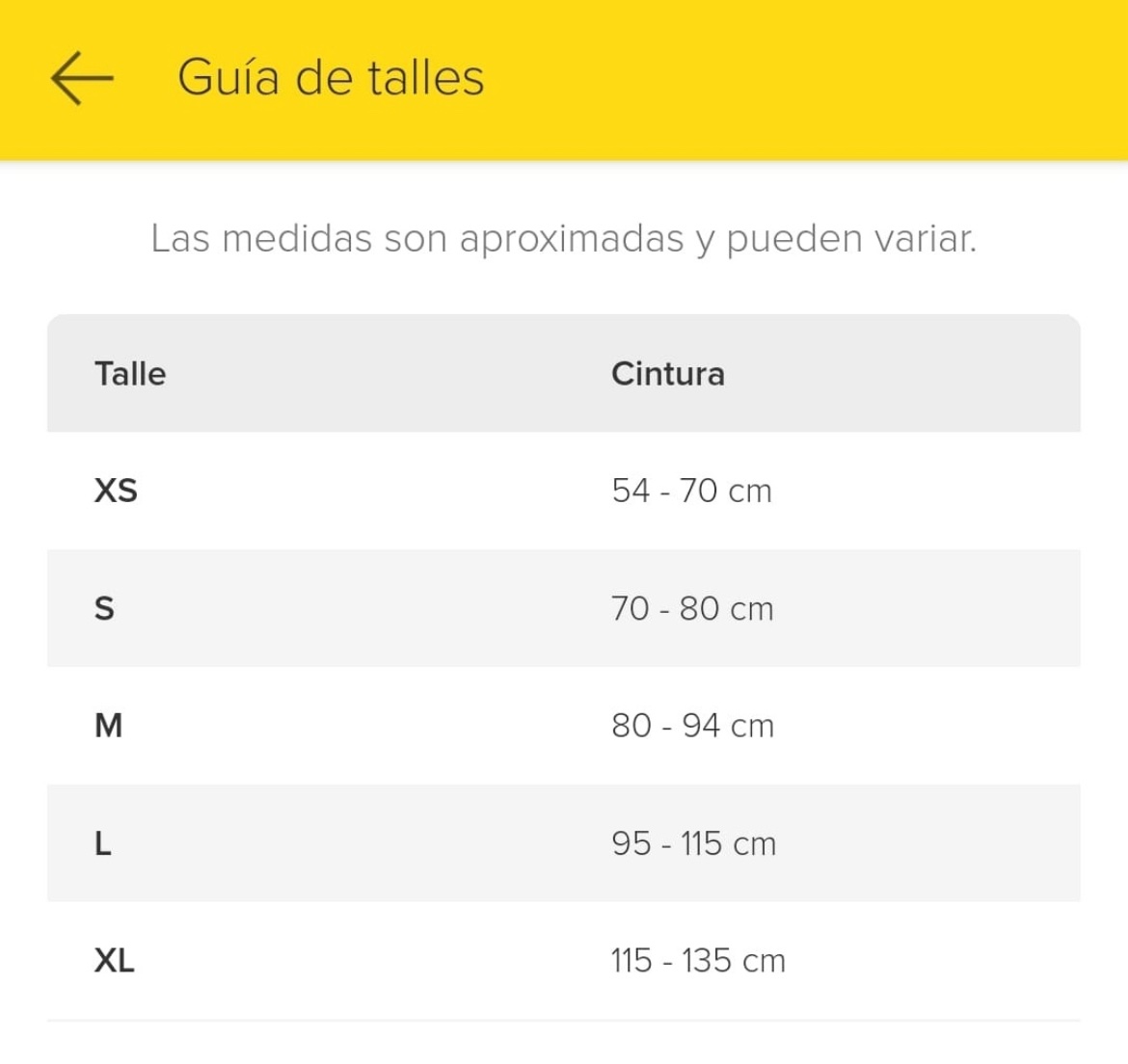Tap the 95 - 115 cm measurement

[x=694, y=843]
